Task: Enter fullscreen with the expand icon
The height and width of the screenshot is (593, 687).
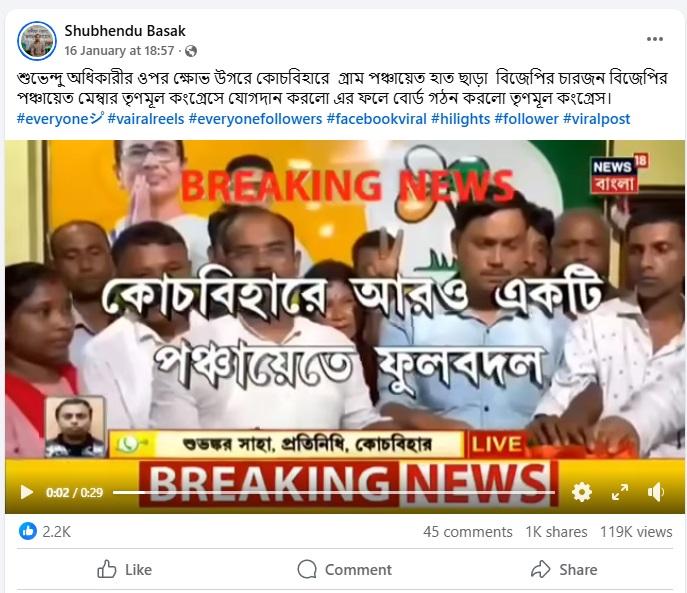Action: pos(620,492)
